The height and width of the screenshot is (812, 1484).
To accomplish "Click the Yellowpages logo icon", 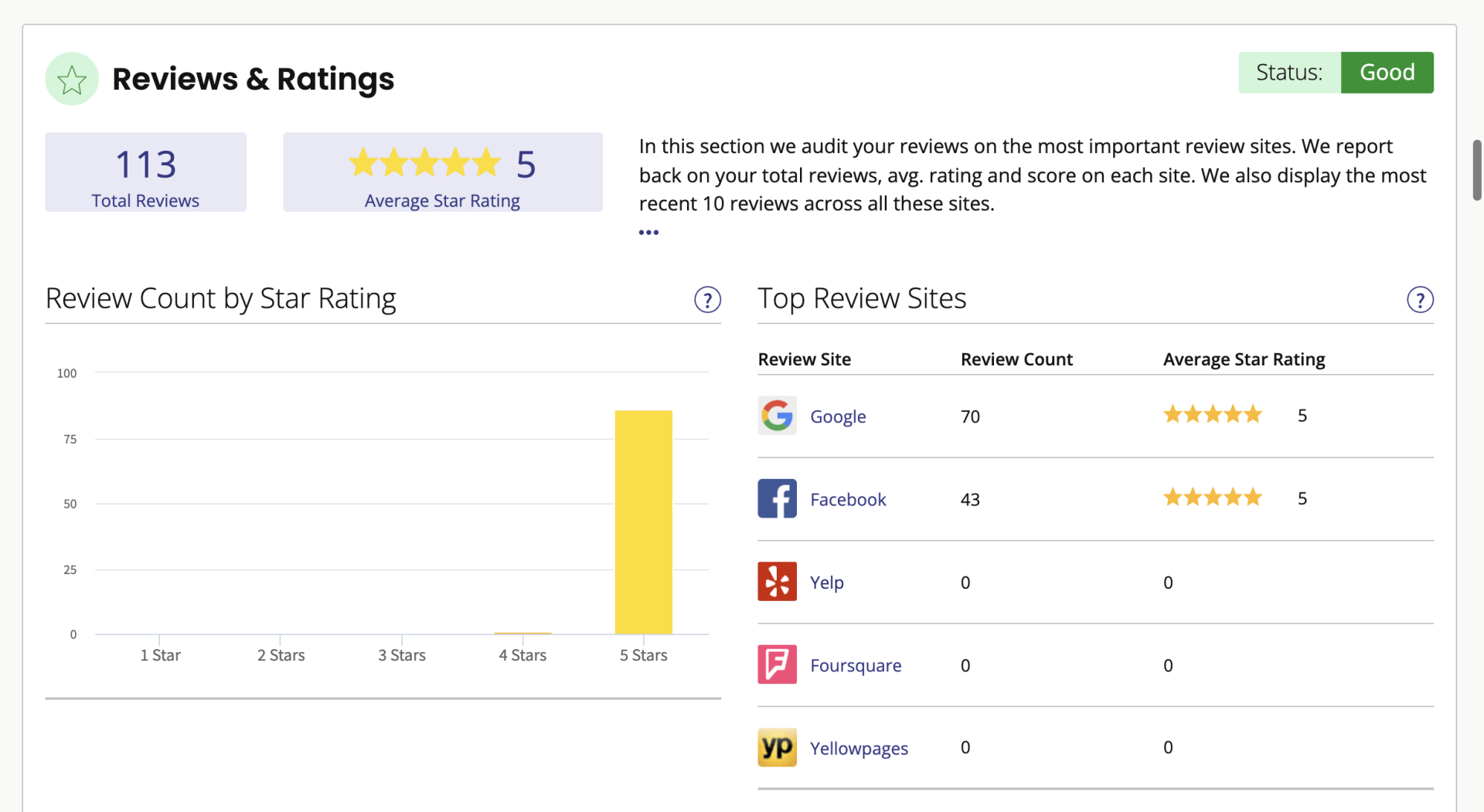I will pos(777,747).
